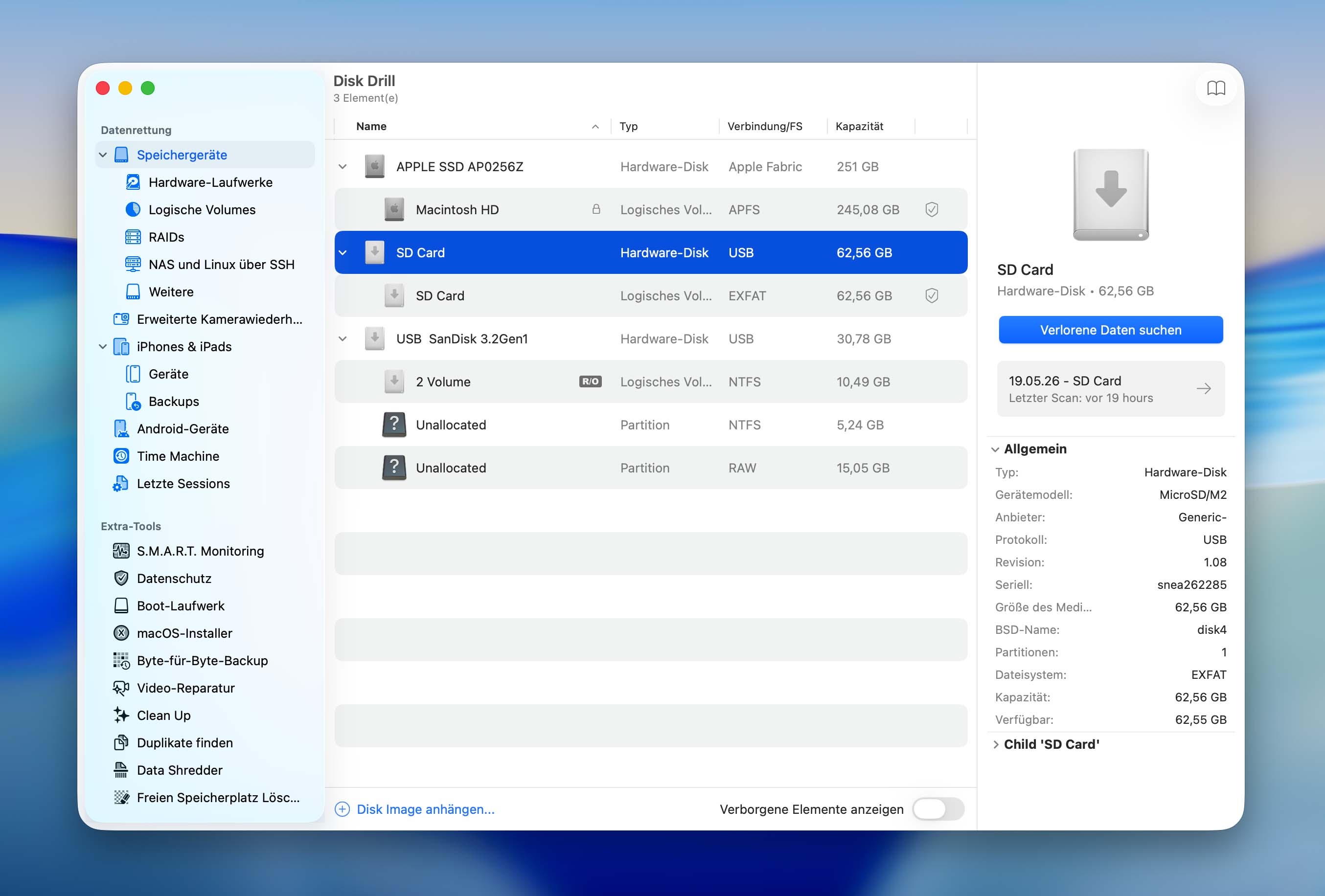Click the R/O badge on 2 Volume row
Image resolution: width=1325 pixels, height=896 pixels.
tap(590, 381)
